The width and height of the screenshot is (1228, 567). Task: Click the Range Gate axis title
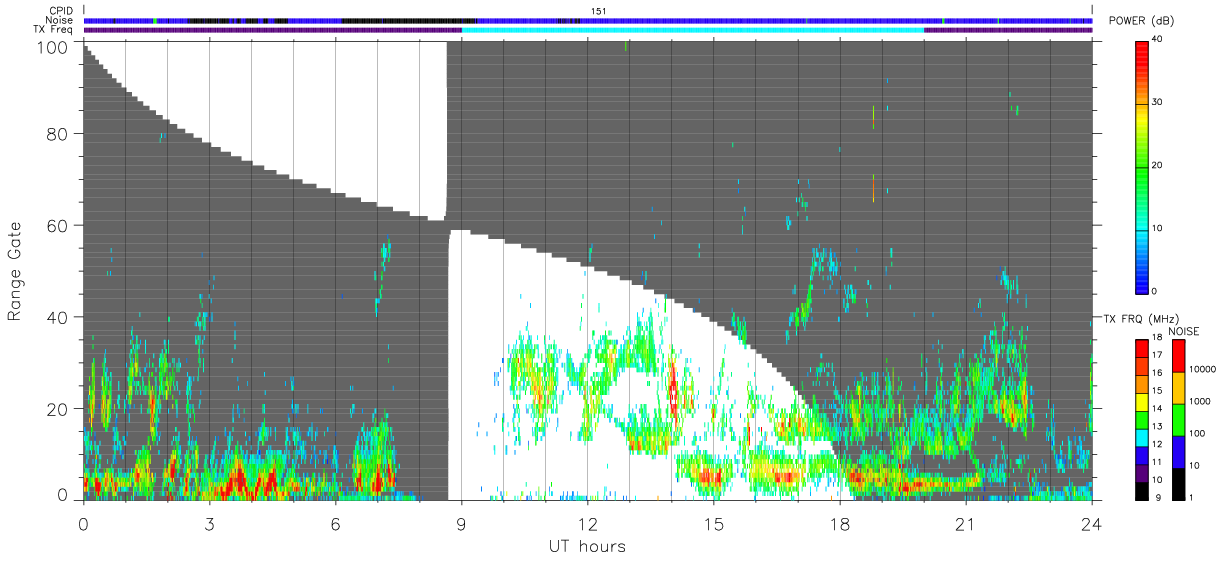[16, 270]
